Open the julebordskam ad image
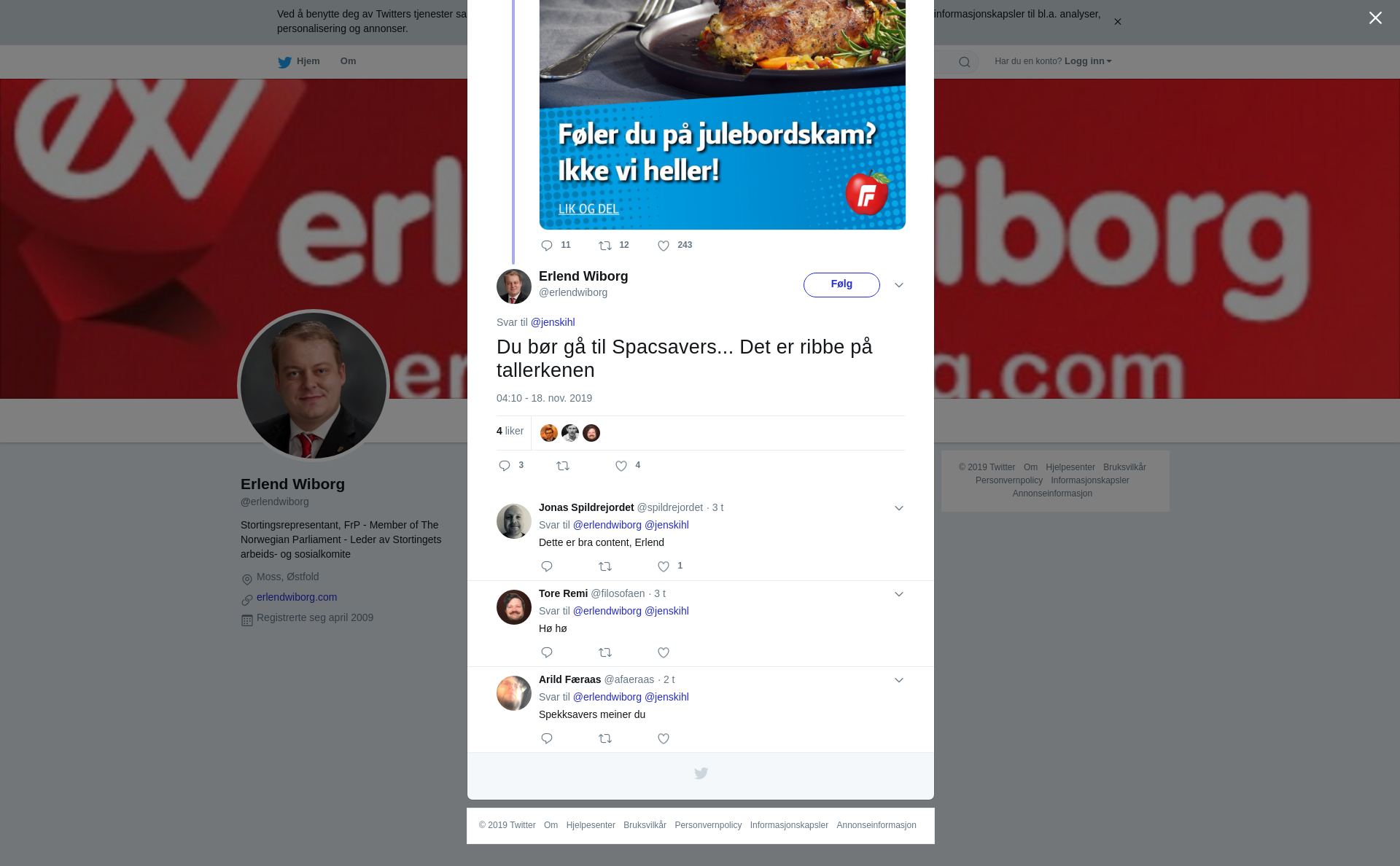Screen dimensions: 1400x866 pos(723,114)
